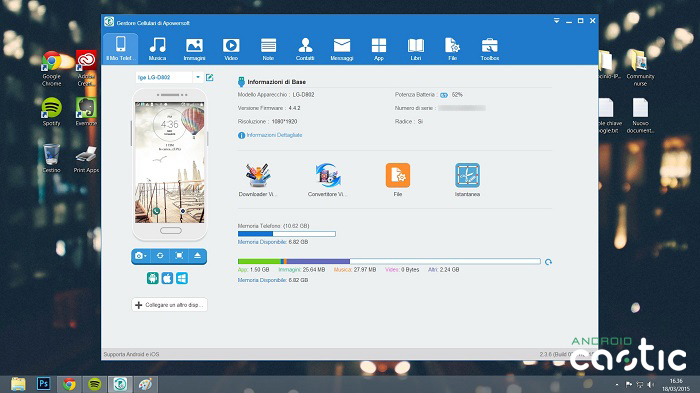The image size is (700, 393).
Task: Expand the lge LG-D802 device dropdown
Action: [x=198, y=77]
